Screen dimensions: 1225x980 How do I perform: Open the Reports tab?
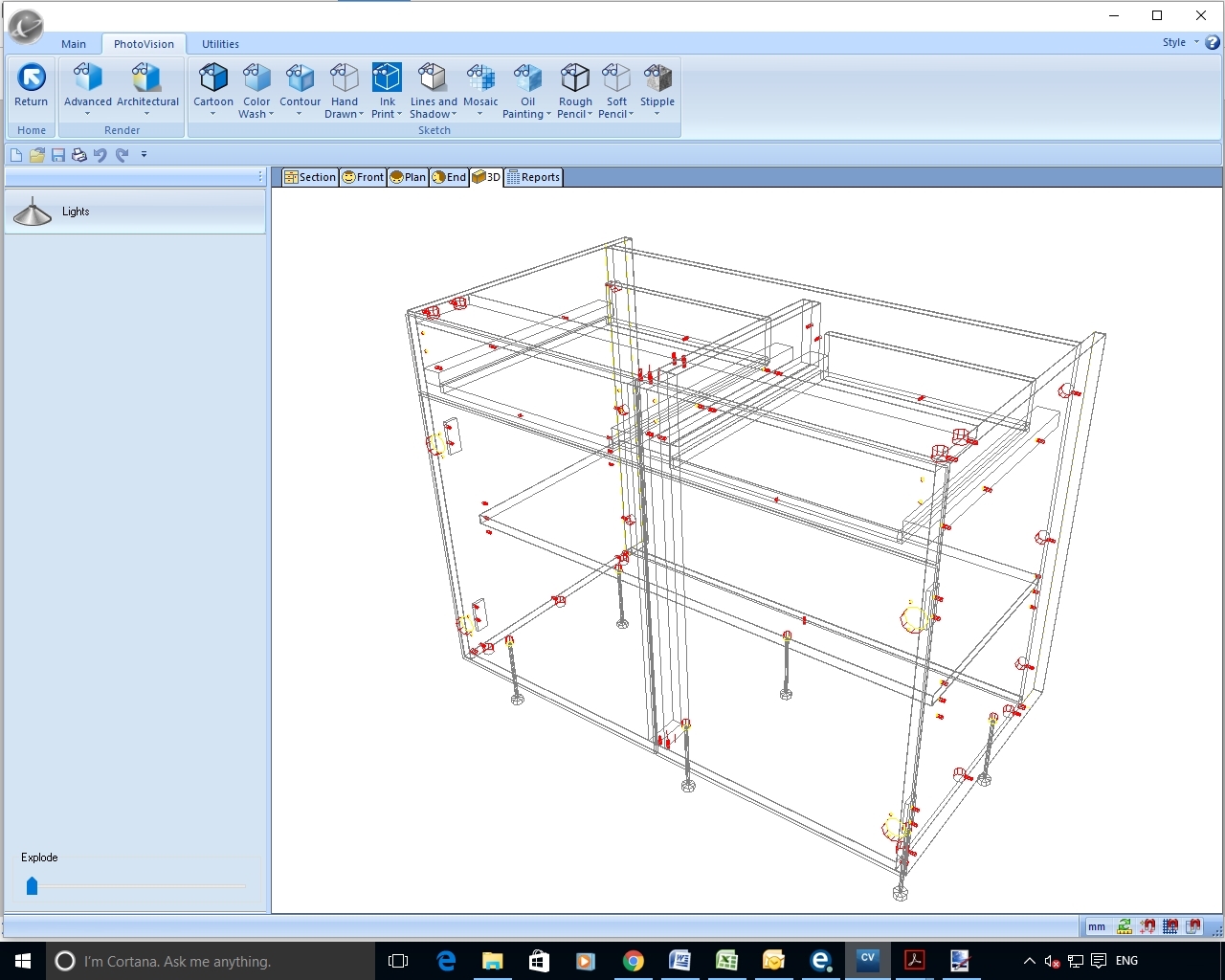[x=533, y=177]
